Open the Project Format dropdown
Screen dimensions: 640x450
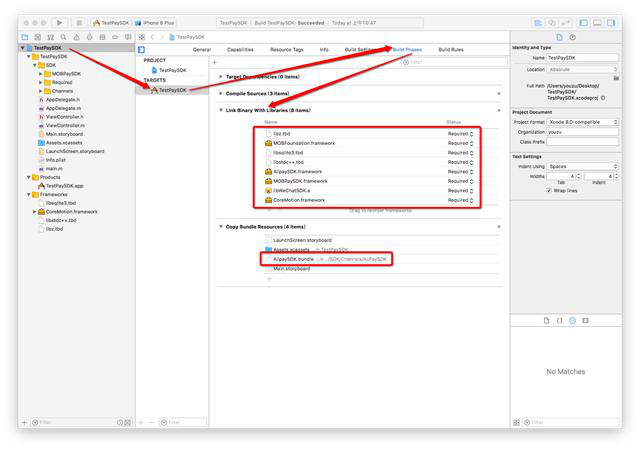pyautogui.click(x=582, y=122)
